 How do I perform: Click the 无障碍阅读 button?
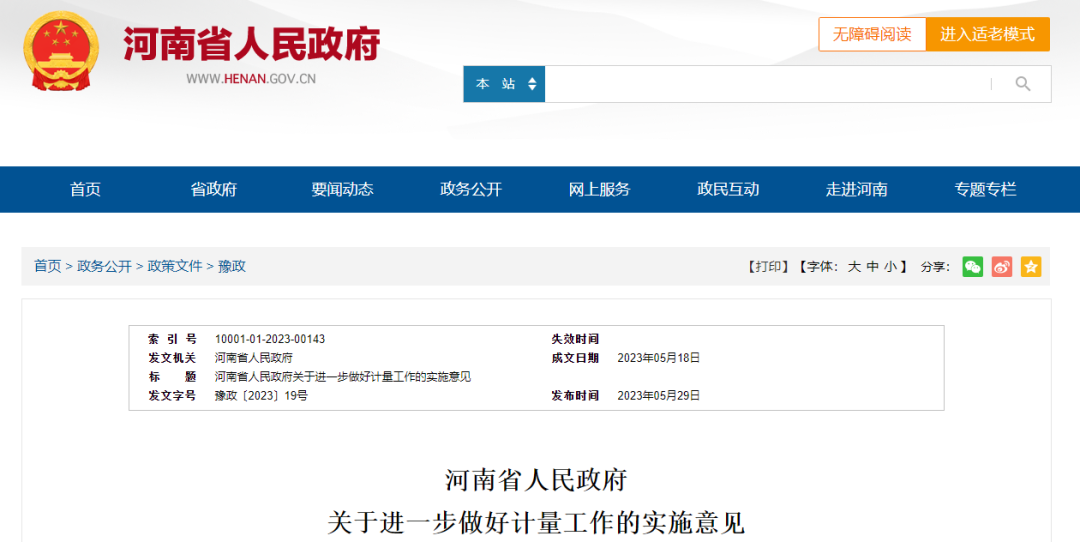(x=872, y=34)
